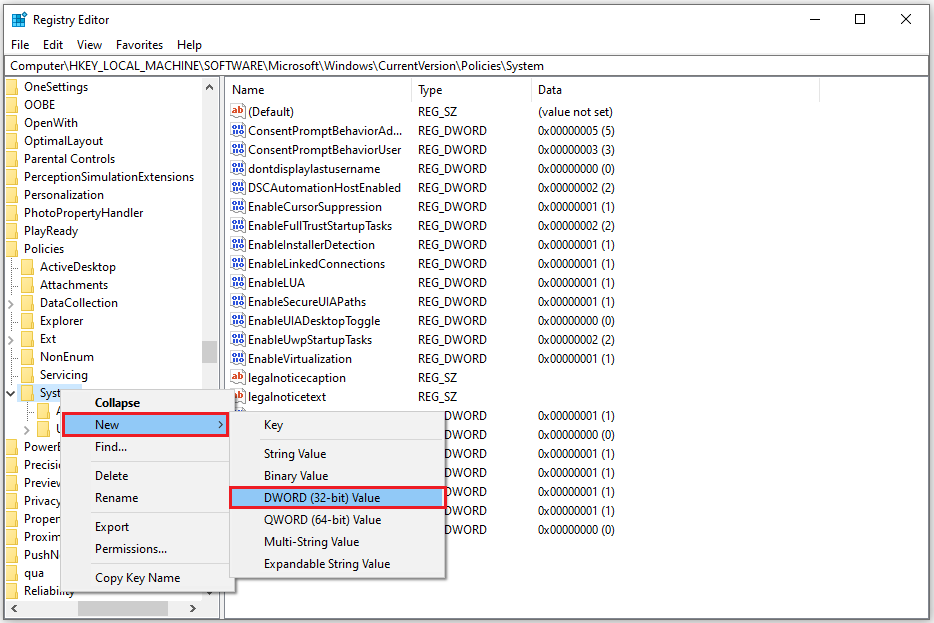
Task: Open the File menu
Action: coord(20,45)
